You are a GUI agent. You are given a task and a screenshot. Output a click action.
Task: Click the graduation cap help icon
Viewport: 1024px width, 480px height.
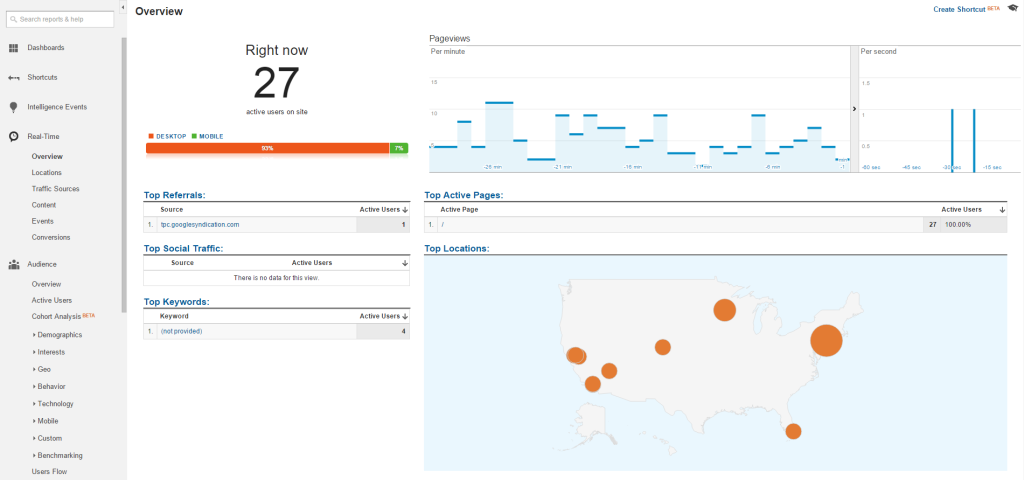coord(1012,8)
